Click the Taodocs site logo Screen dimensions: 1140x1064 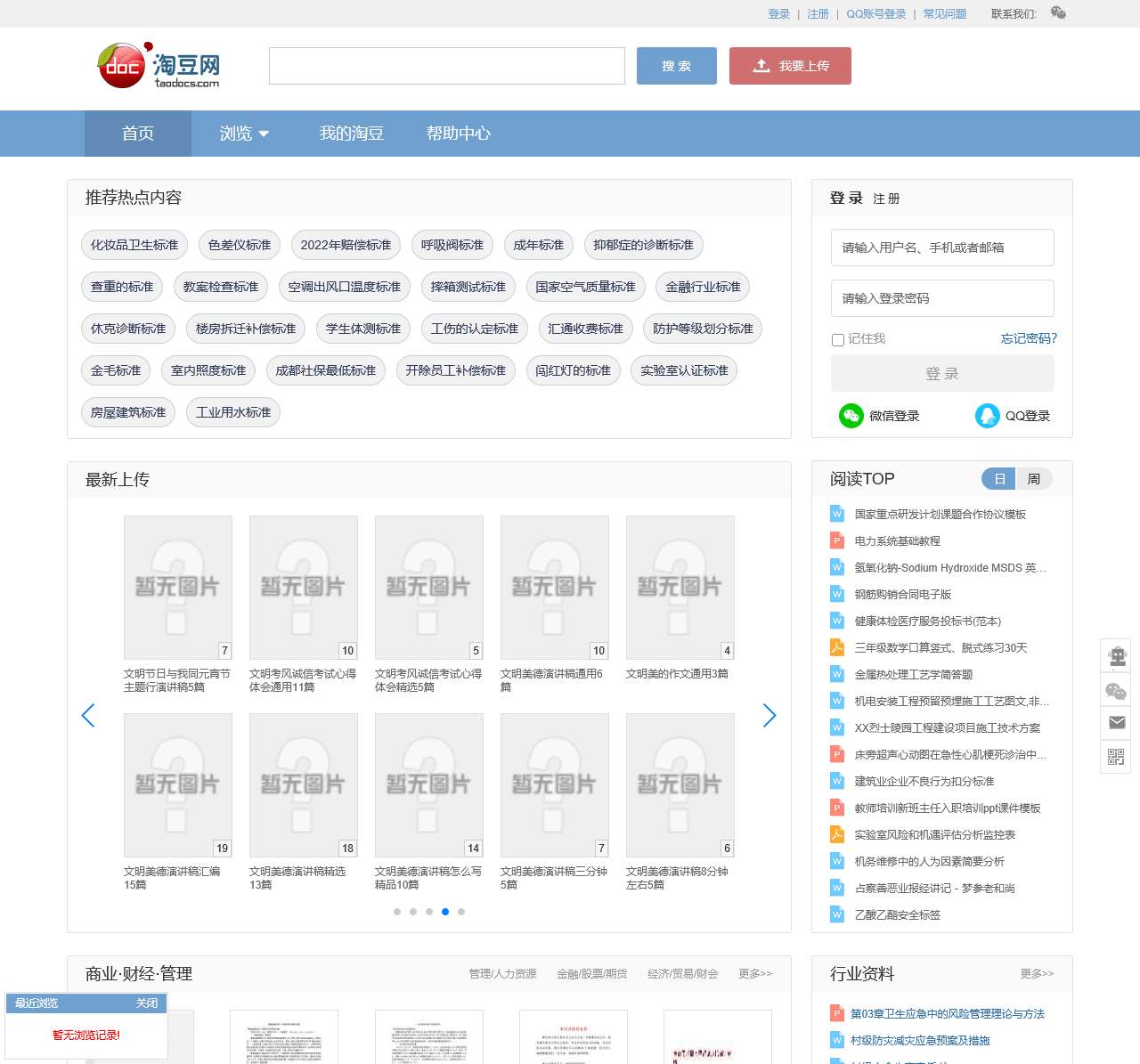tap(159, 66)
